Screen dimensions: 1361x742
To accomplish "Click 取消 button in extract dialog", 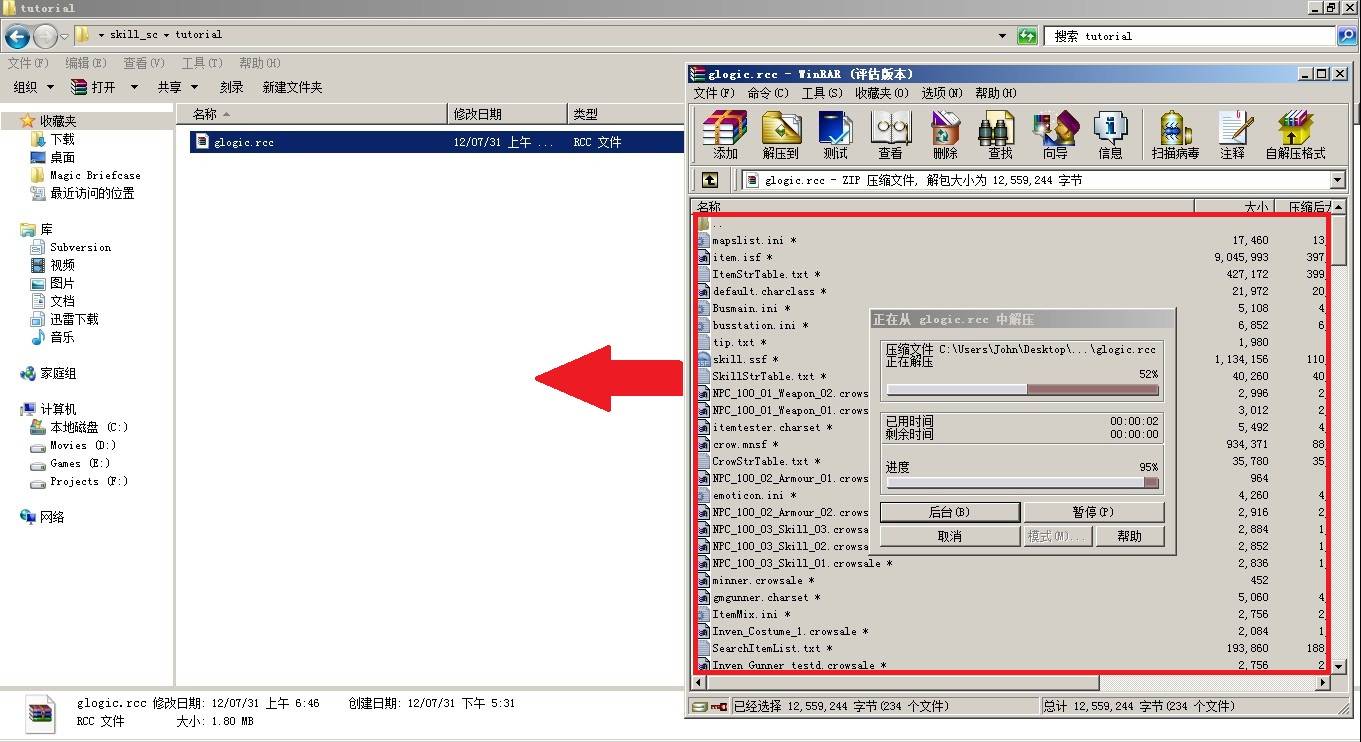I will pos(950,536).
